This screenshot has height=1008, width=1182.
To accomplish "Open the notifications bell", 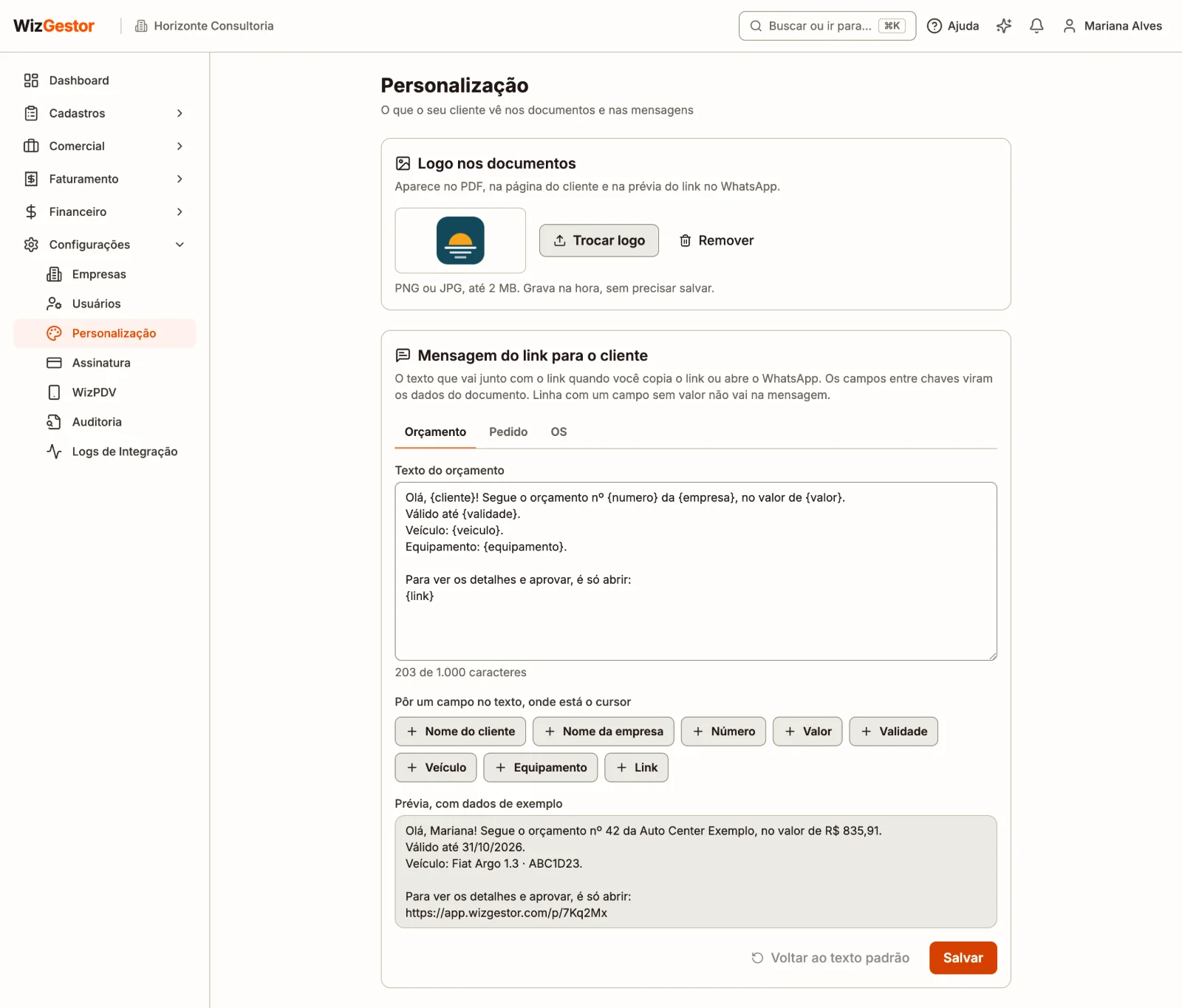I will point(1036,26).
